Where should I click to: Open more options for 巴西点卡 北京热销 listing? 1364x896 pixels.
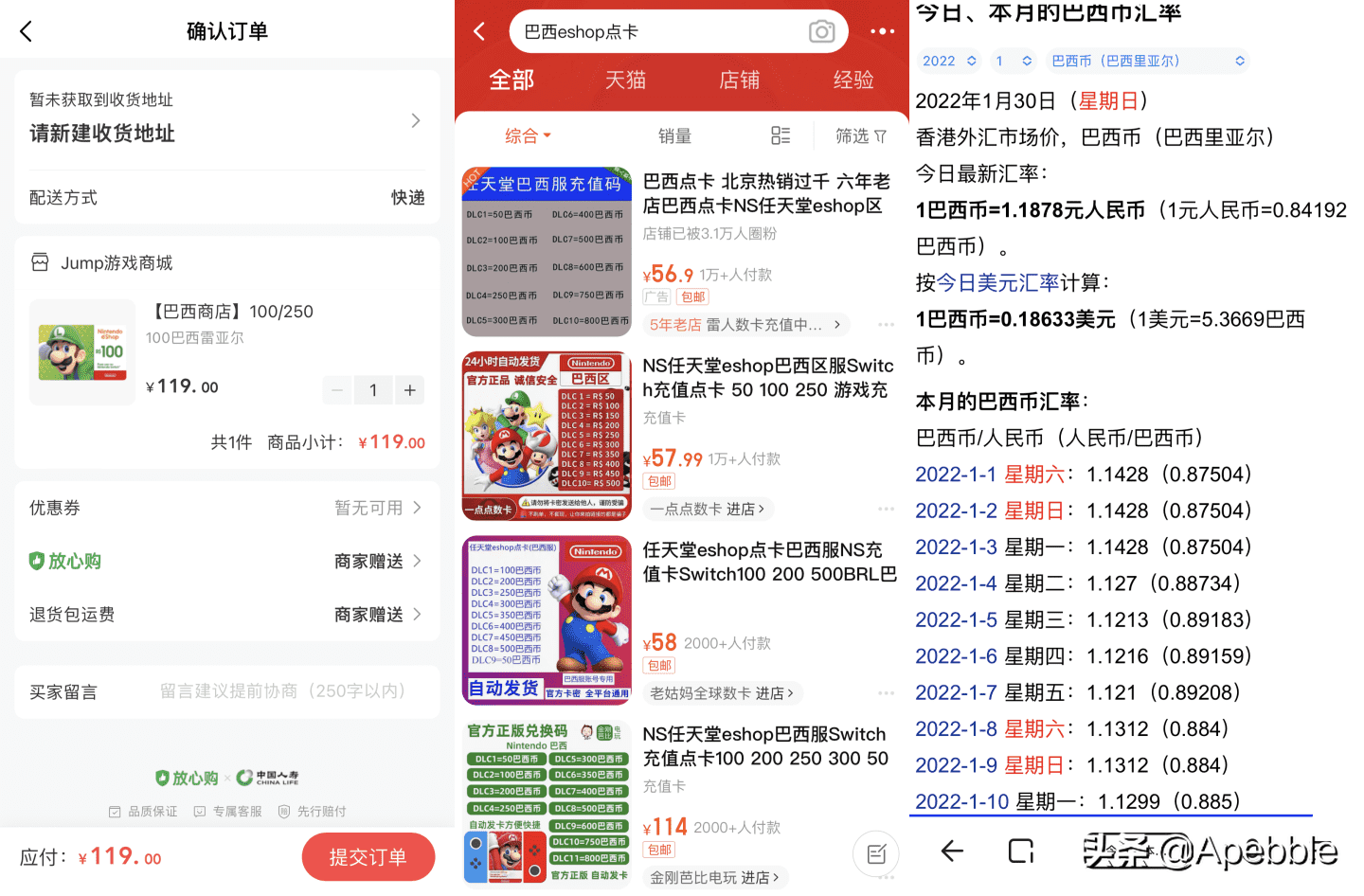tap(886, 324)
